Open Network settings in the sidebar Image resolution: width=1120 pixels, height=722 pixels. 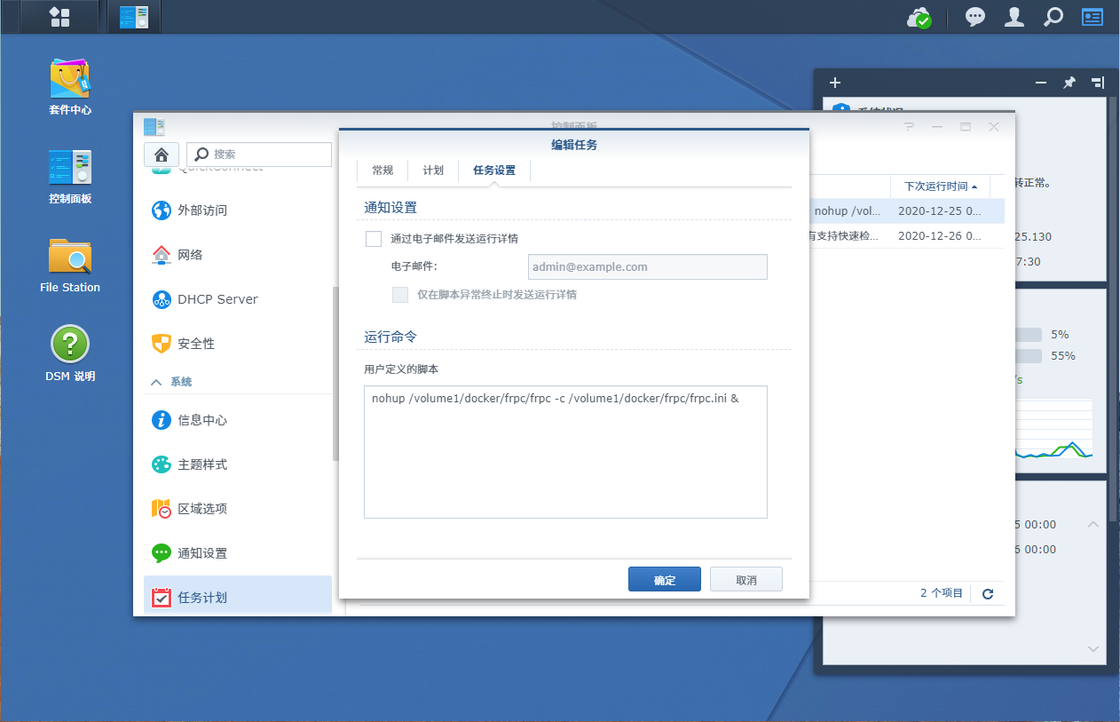tap(238, 254)
